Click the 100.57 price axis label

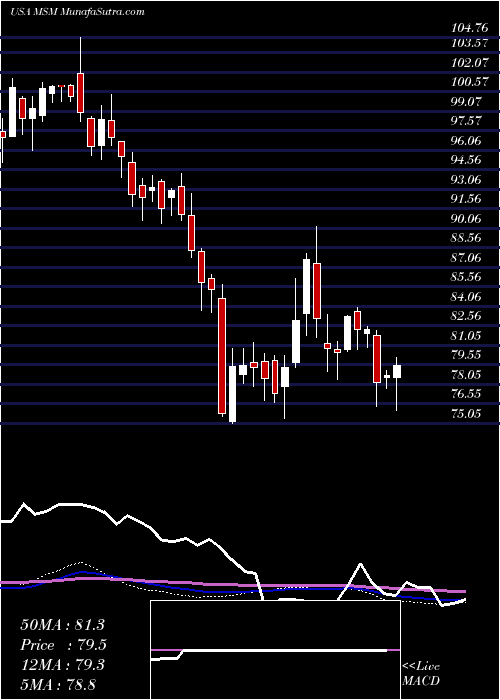pyautogui.click(x=472, y=82)
